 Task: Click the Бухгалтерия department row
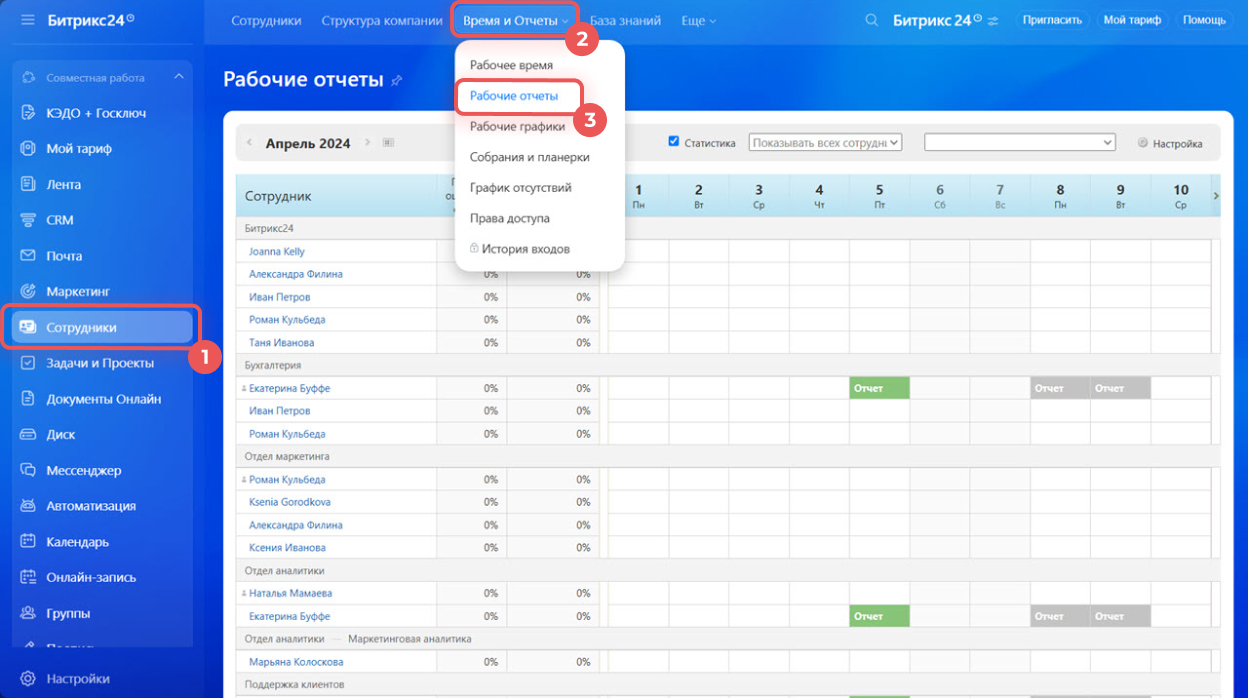pyautogui.click(x=728, y=366)
